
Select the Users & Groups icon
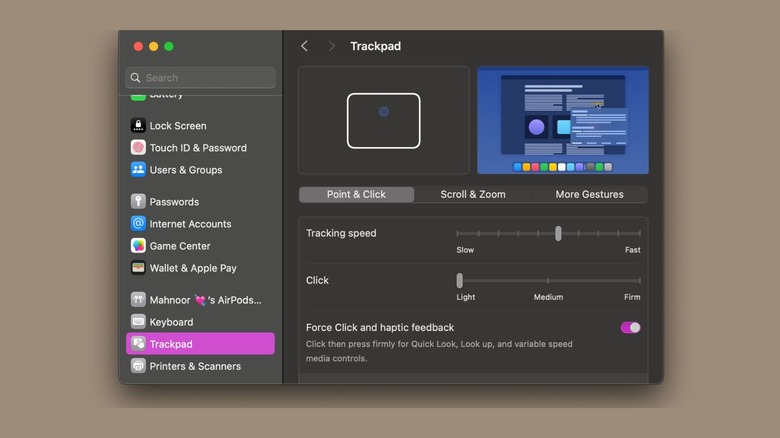coord(138,170)
